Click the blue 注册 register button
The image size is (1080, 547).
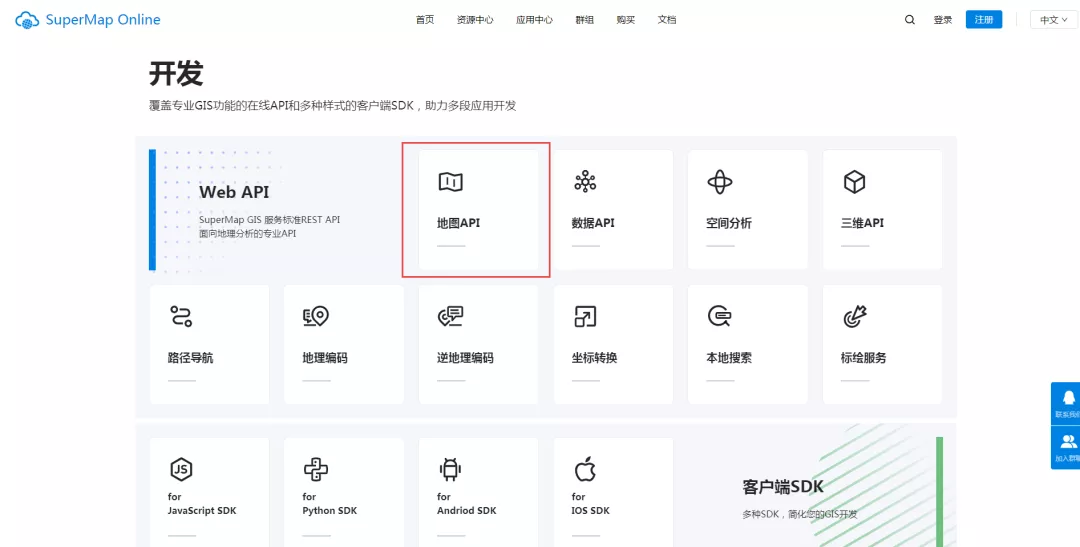pyautogui.click(x=984, y=19)
